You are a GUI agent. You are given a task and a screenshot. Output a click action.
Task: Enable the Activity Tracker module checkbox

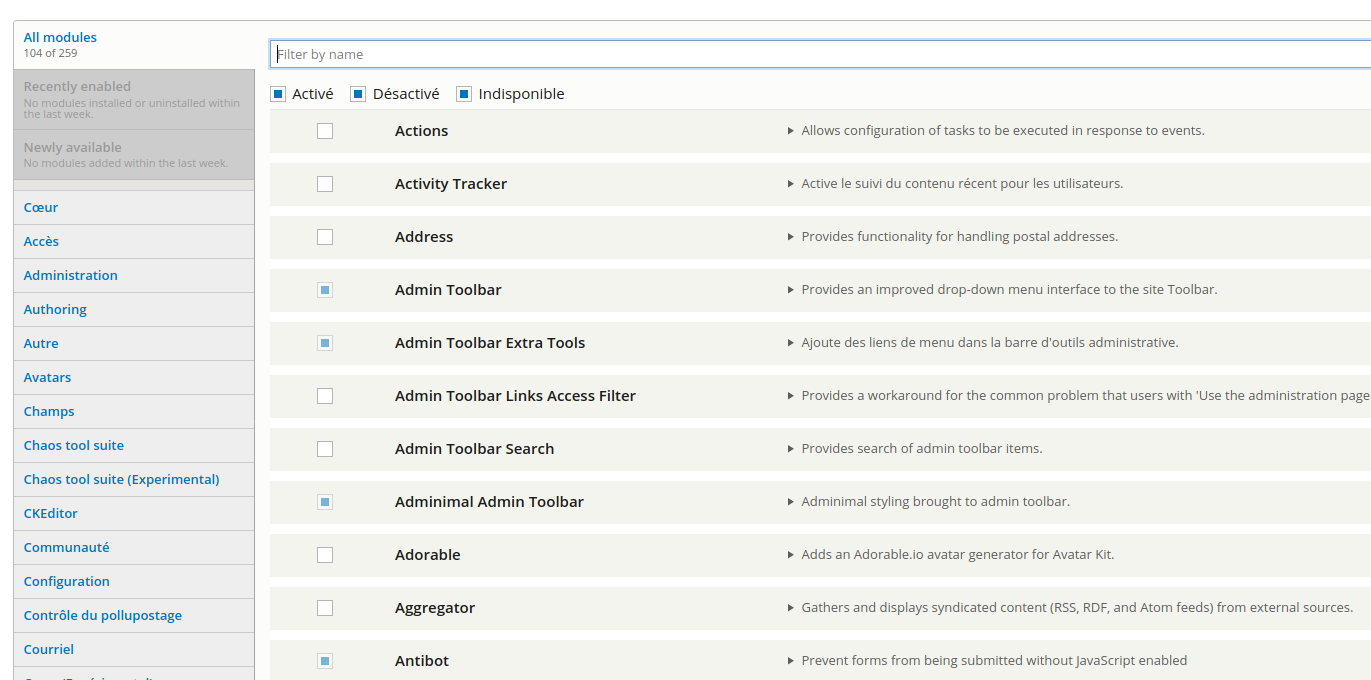(x=325, y=184)
